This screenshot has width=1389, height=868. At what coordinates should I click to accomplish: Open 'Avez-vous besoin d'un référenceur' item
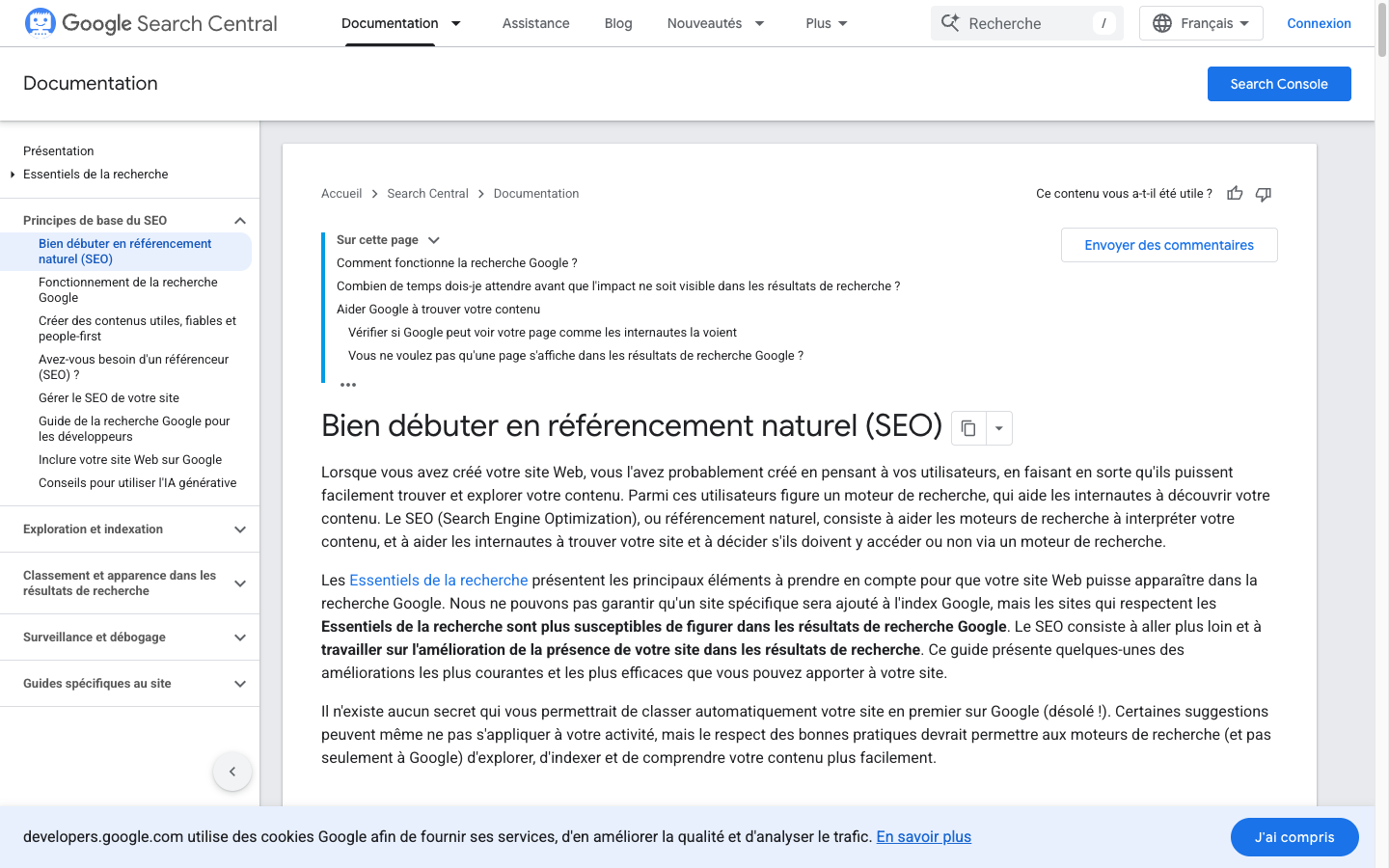pyautogui.click(x=133, y=367)
